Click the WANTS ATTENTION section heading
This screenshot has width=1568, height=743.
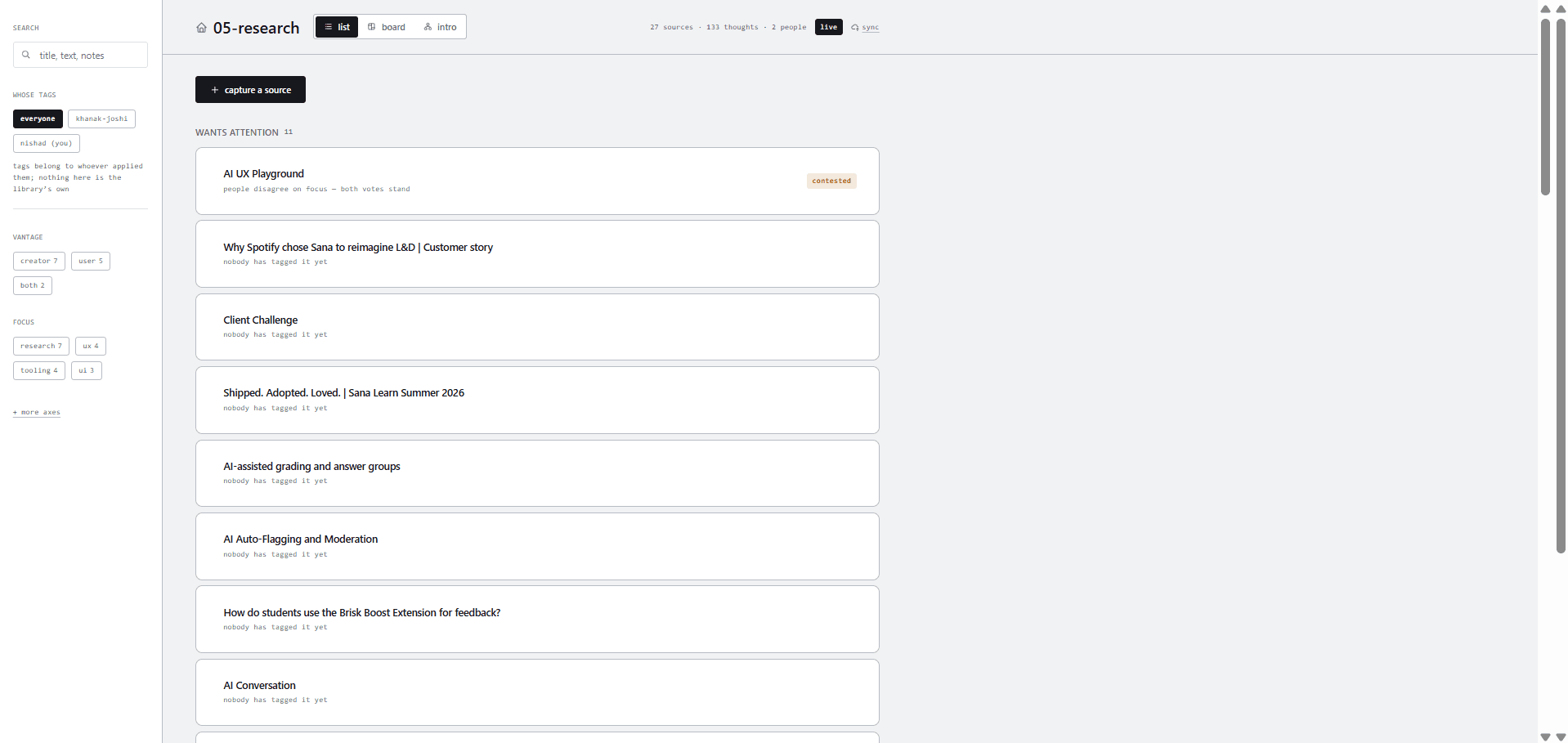click(237, 132)
